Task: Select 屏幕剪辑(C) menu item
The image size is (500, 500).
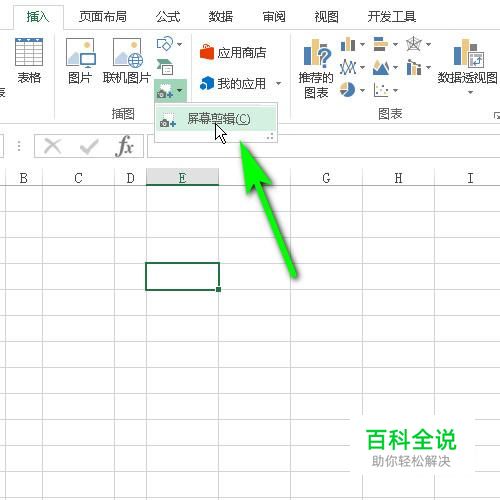Action: (216, 119)
